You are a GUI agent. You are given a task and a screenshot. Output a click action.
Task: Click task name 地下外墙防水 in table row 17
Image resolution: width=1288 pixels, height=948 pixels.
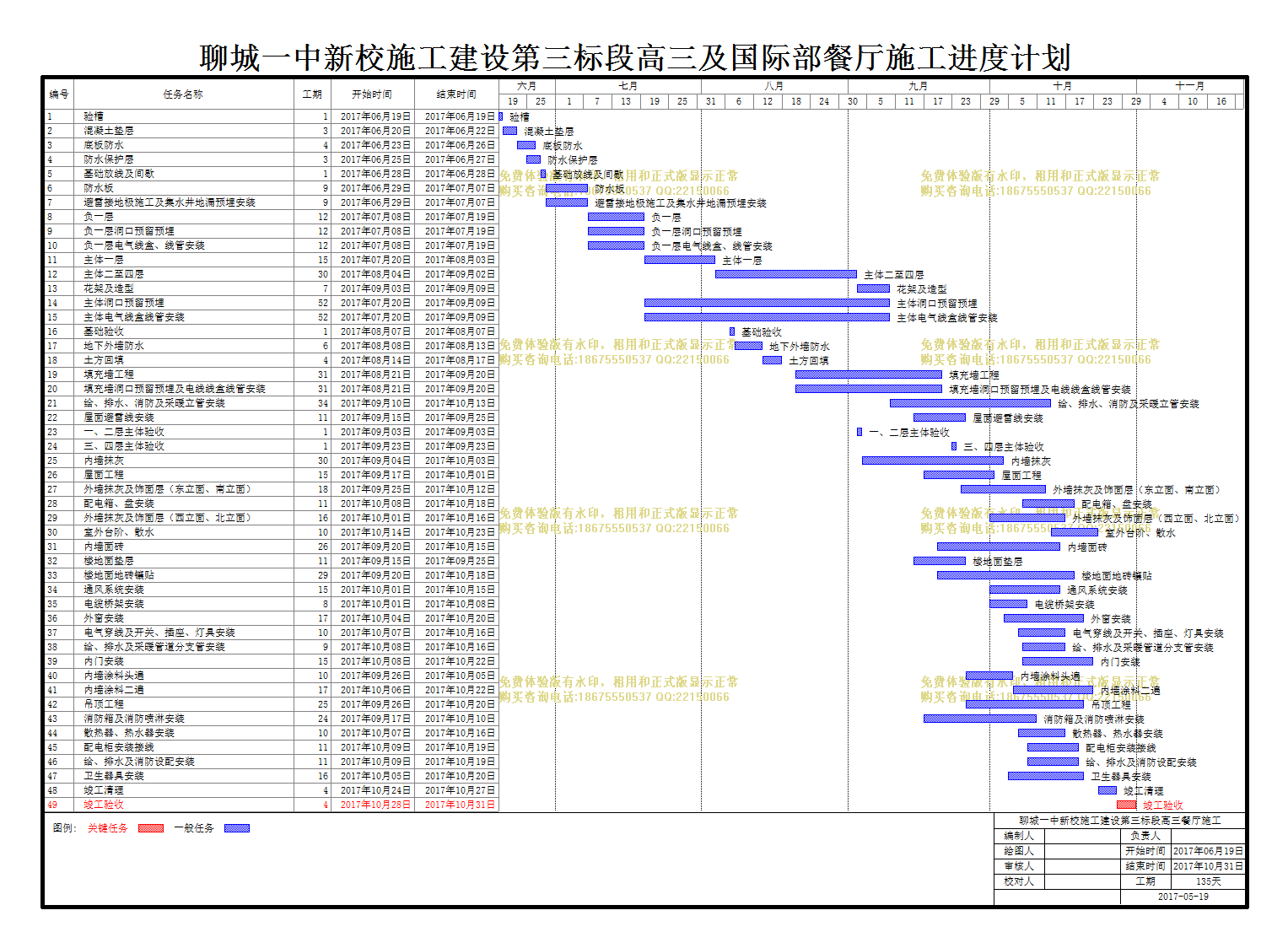tap(114, 346)
